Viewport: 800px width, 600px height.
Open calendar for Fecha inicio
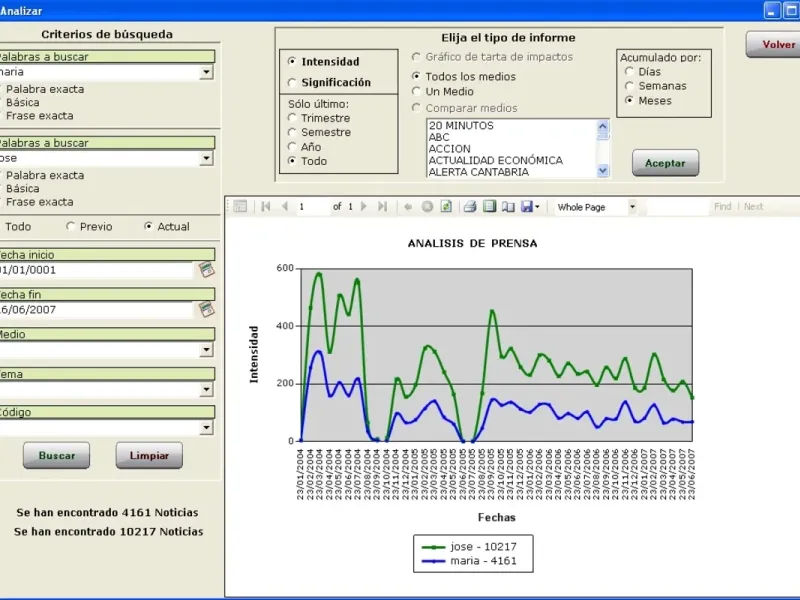(207, 269)
